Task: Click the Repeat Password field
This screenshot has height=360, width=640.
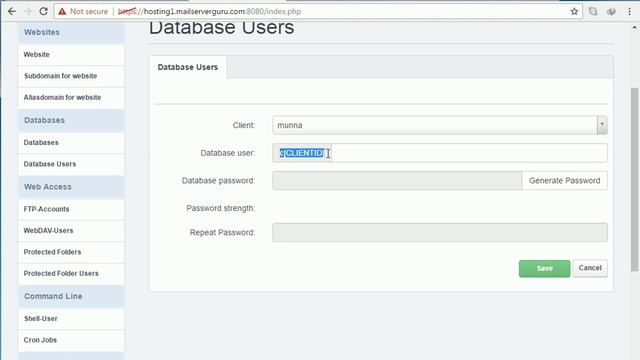Action: [x=440, y=232]
